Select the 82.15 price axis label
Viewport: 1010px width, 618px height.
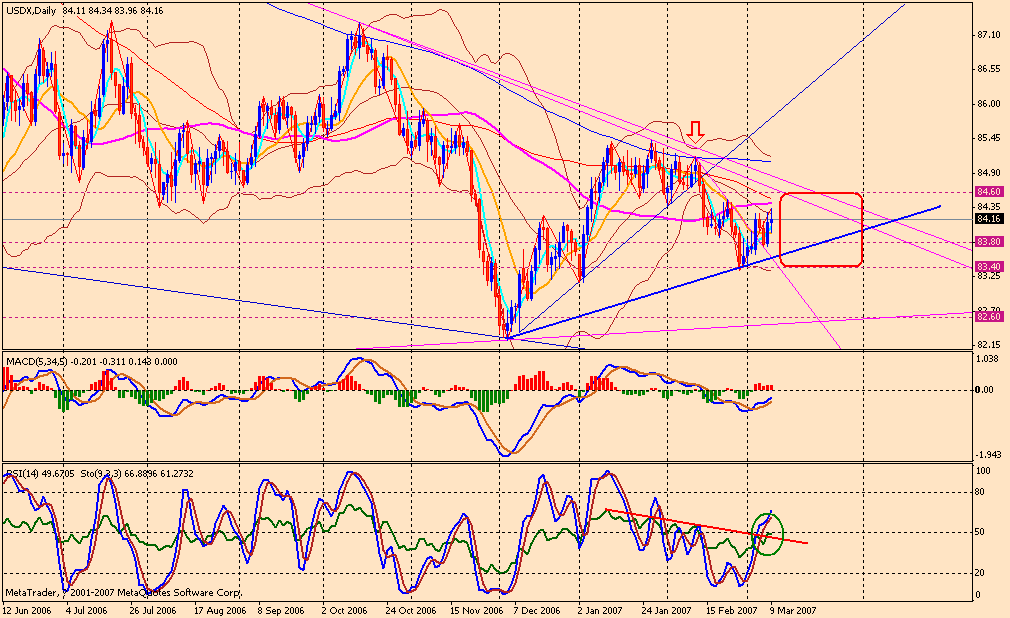click(x=989, y=344)
